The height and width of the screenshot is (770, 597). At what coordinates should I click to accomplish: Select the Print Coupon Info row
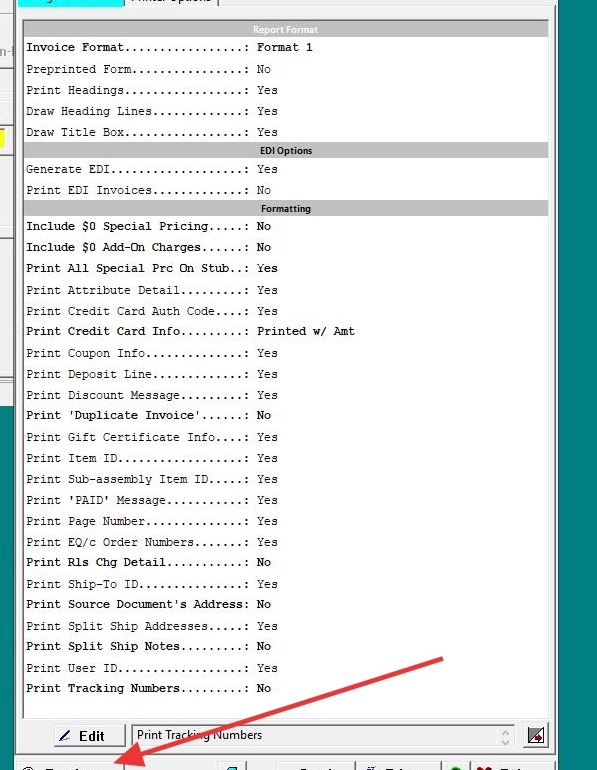[286, 354]
